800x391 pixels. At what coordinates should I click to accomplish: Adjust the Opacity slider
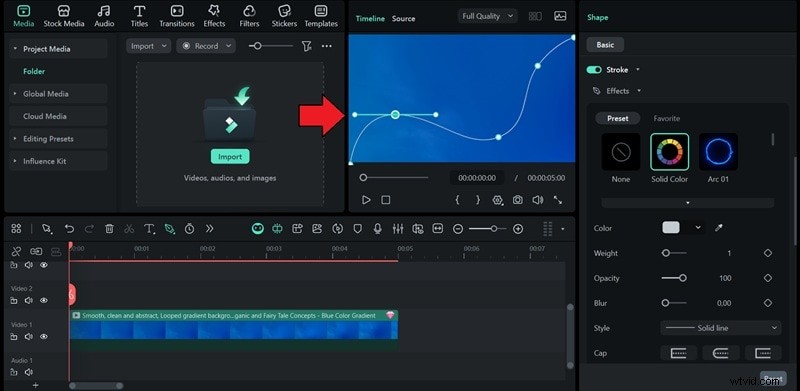tap(674, 278)
